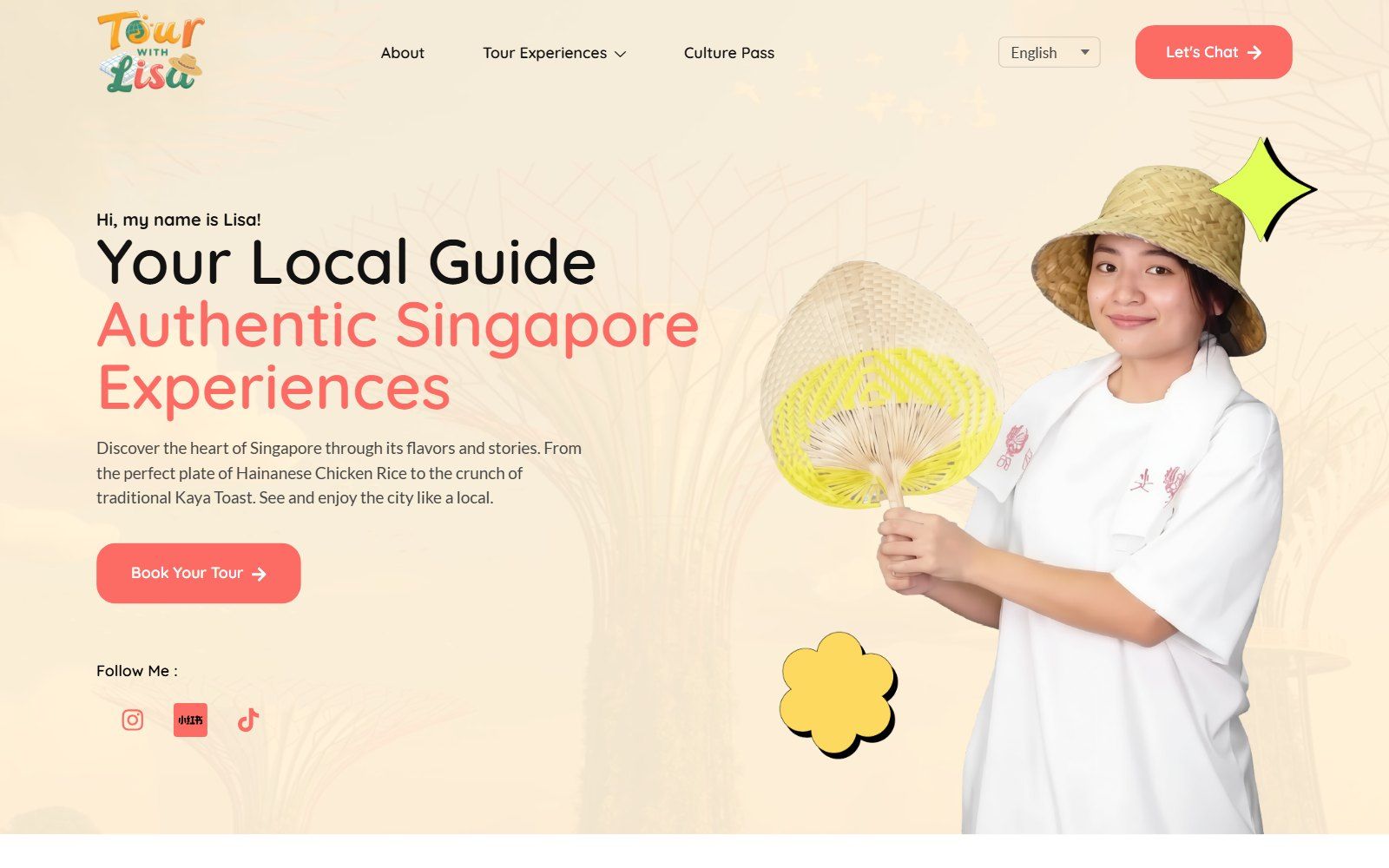
Task: Click the 'Your Local Guide' heading
Action: [346, 261]
